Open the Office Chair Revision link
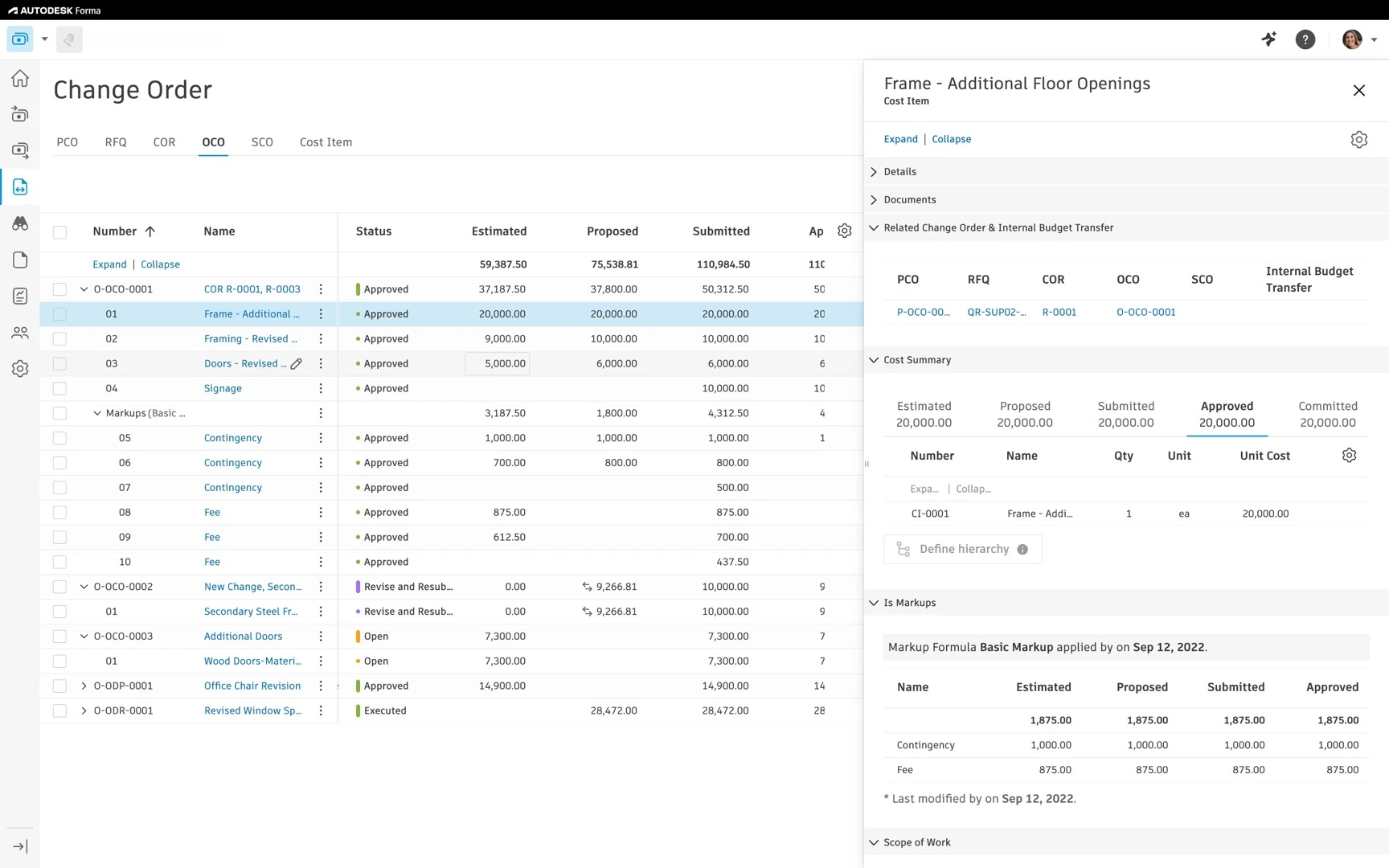The height and width of the screenshot is (868, 1389). (252, 686)
